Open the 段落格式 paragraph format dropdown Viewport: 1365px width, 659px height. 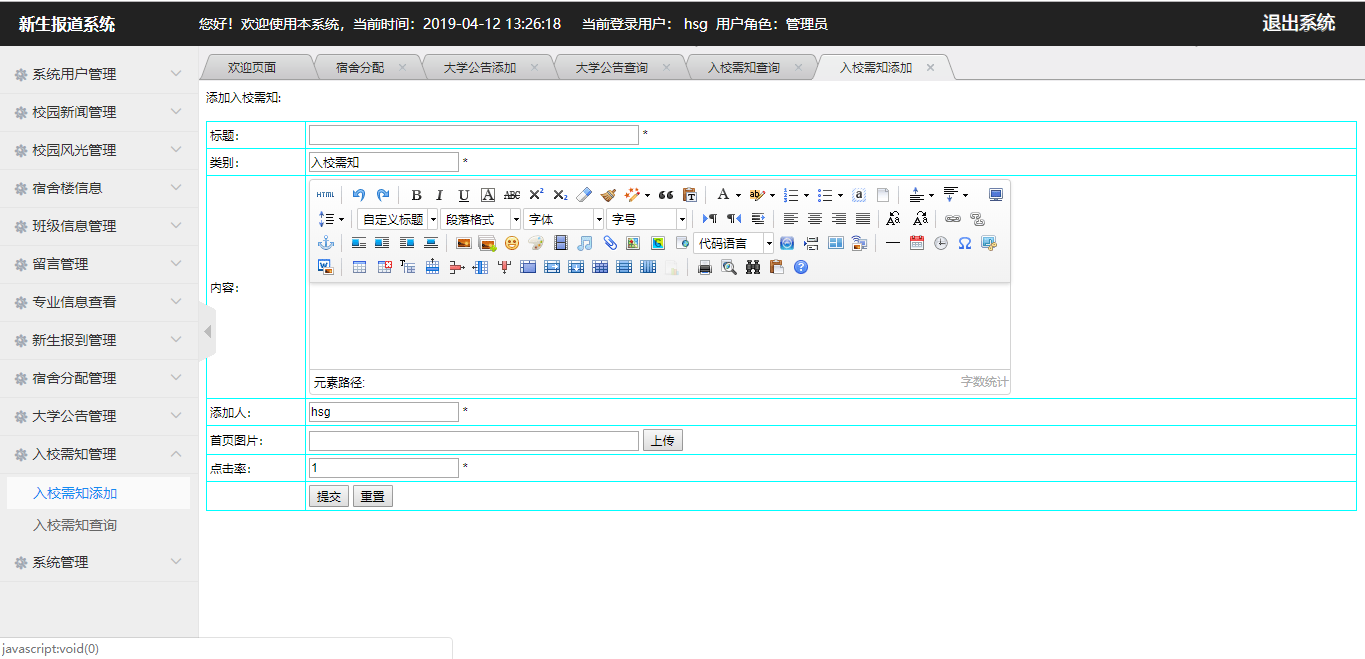tap(481, 219)
